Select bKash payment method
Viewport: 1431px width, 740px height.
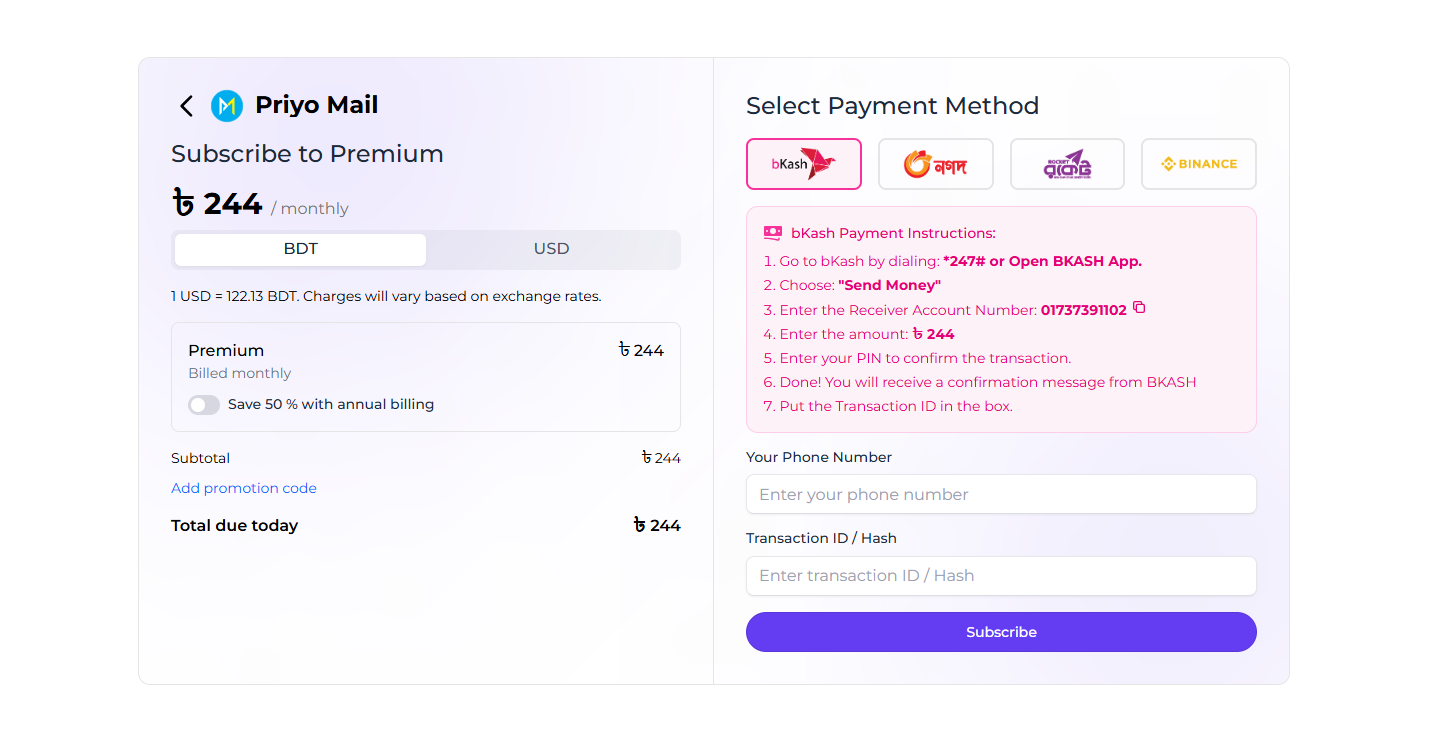point(803,164)
